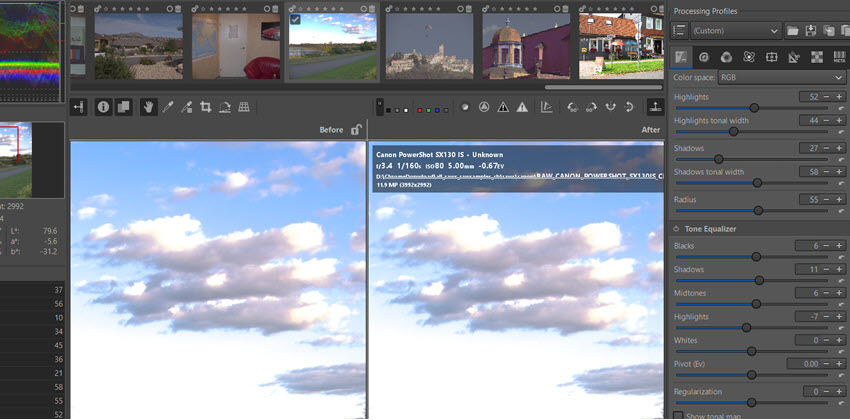This screenshot has width=850, height=420.
Task: Select the Hand navigation tool
Action: [148, 107]
